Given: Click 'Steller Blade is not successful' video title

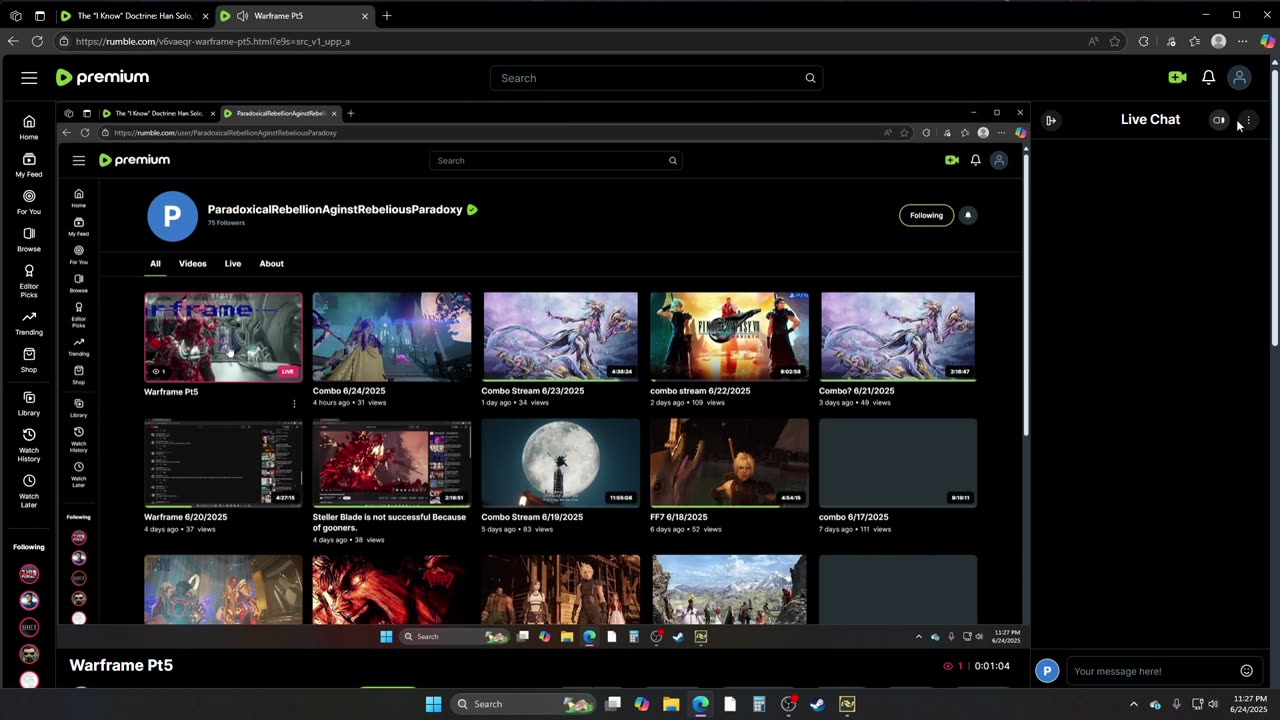Looking at the screenshot, I should tap(389, 522).
